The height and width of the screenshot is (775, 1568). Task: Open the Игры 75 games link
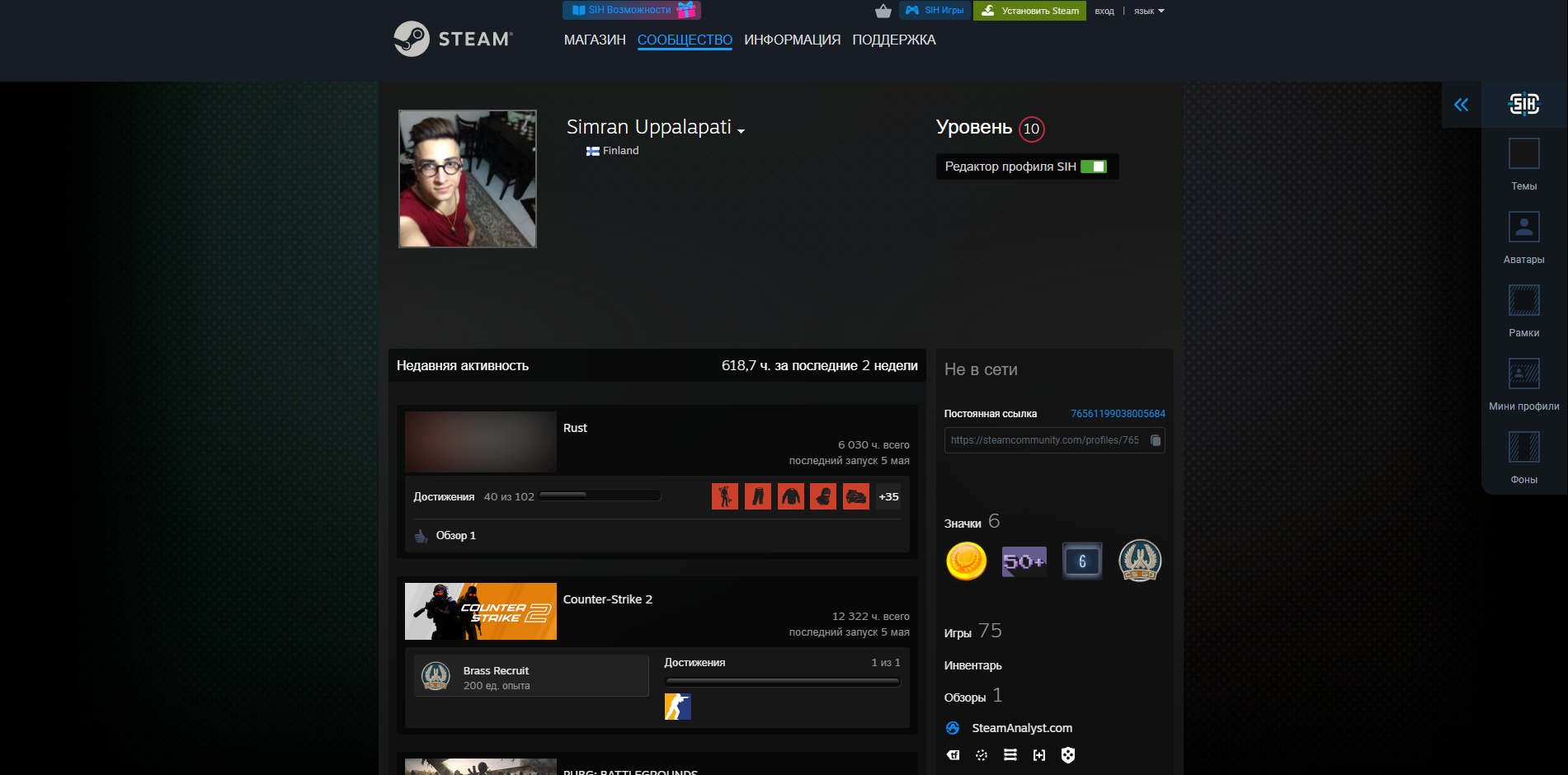973,632
